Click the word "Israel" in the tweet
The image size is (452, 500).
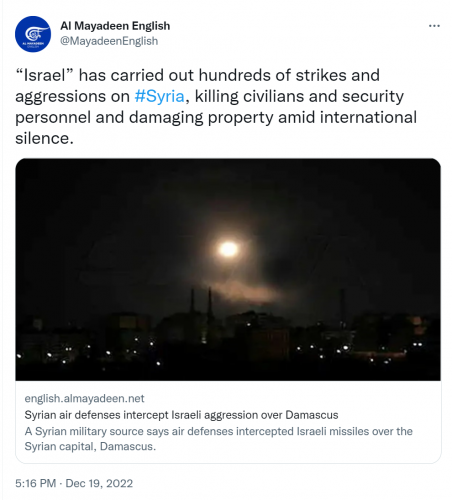[45, 75]
